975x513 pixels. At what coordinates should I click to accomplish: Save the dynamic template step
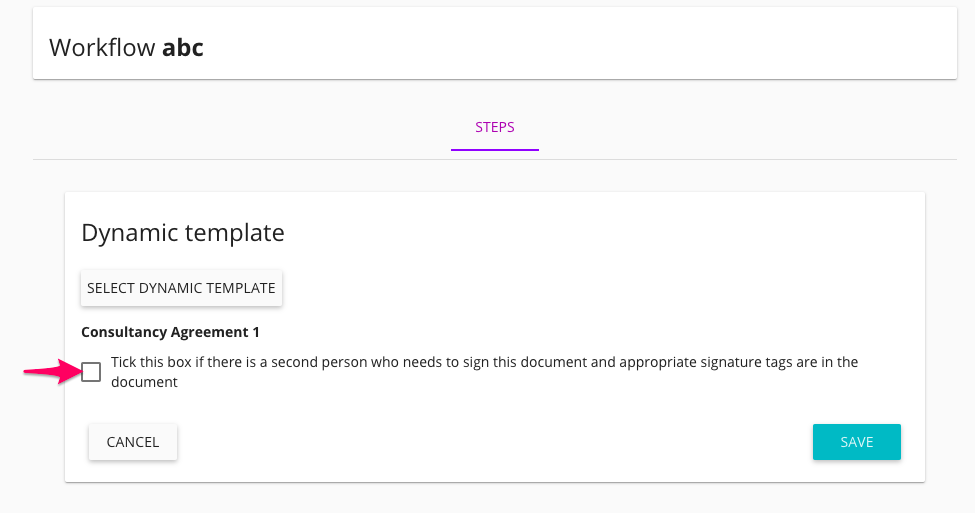tap(856, 442)
